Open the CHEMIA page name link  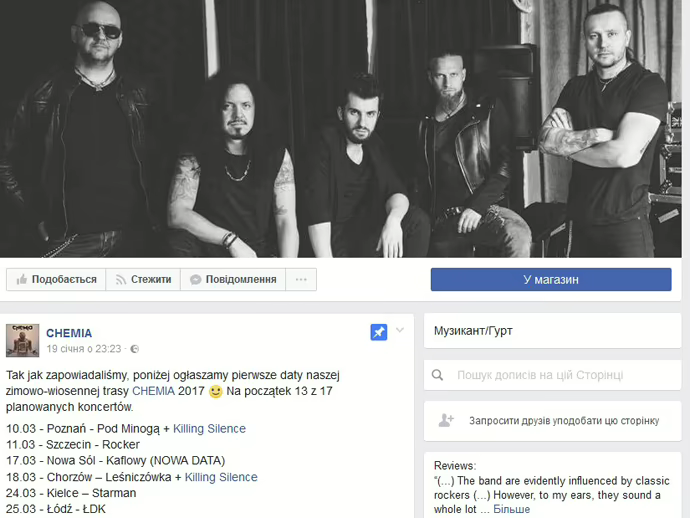tap(69, 333)
